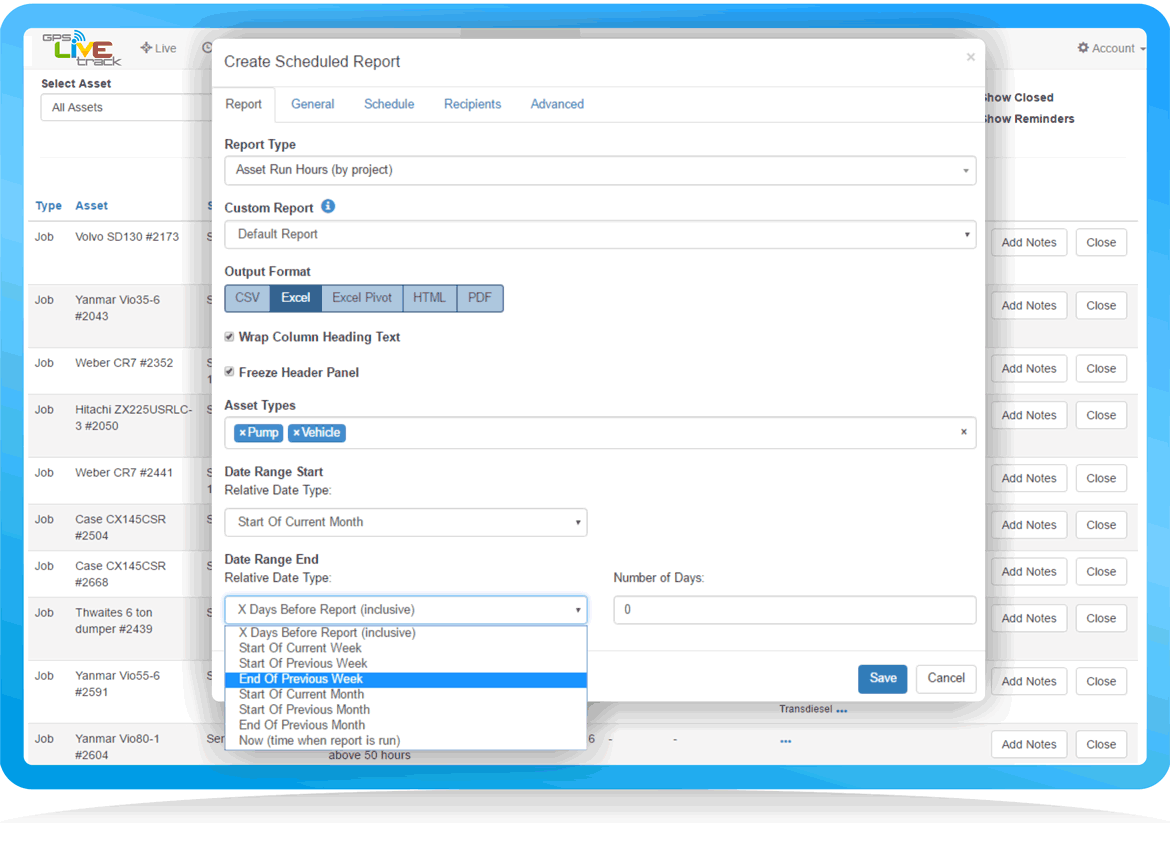The image size is (1170, 843).
Task: Switch to the Schedule tab
Action: 389,104
